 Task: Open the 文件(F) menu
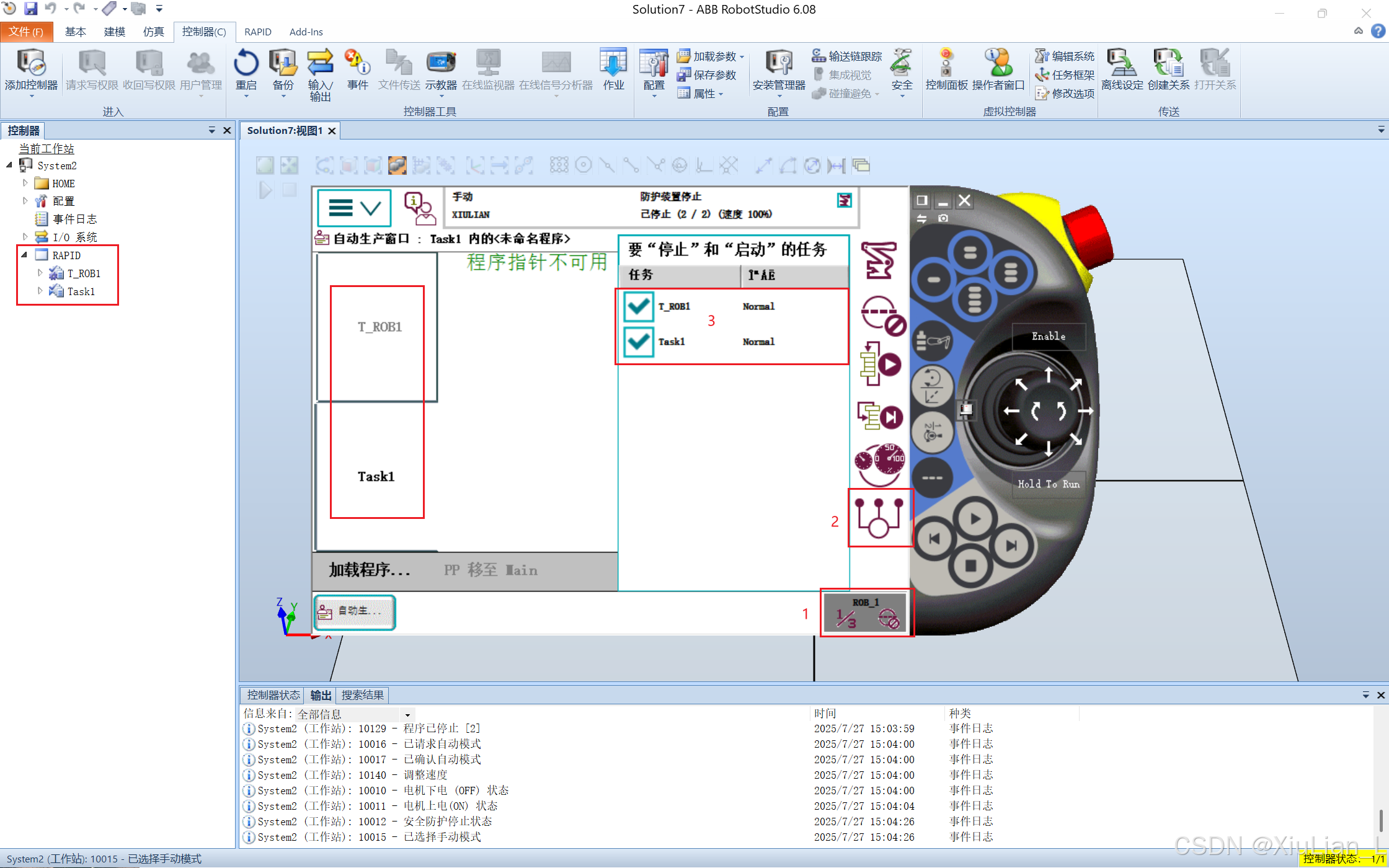(x=26, y=32)
